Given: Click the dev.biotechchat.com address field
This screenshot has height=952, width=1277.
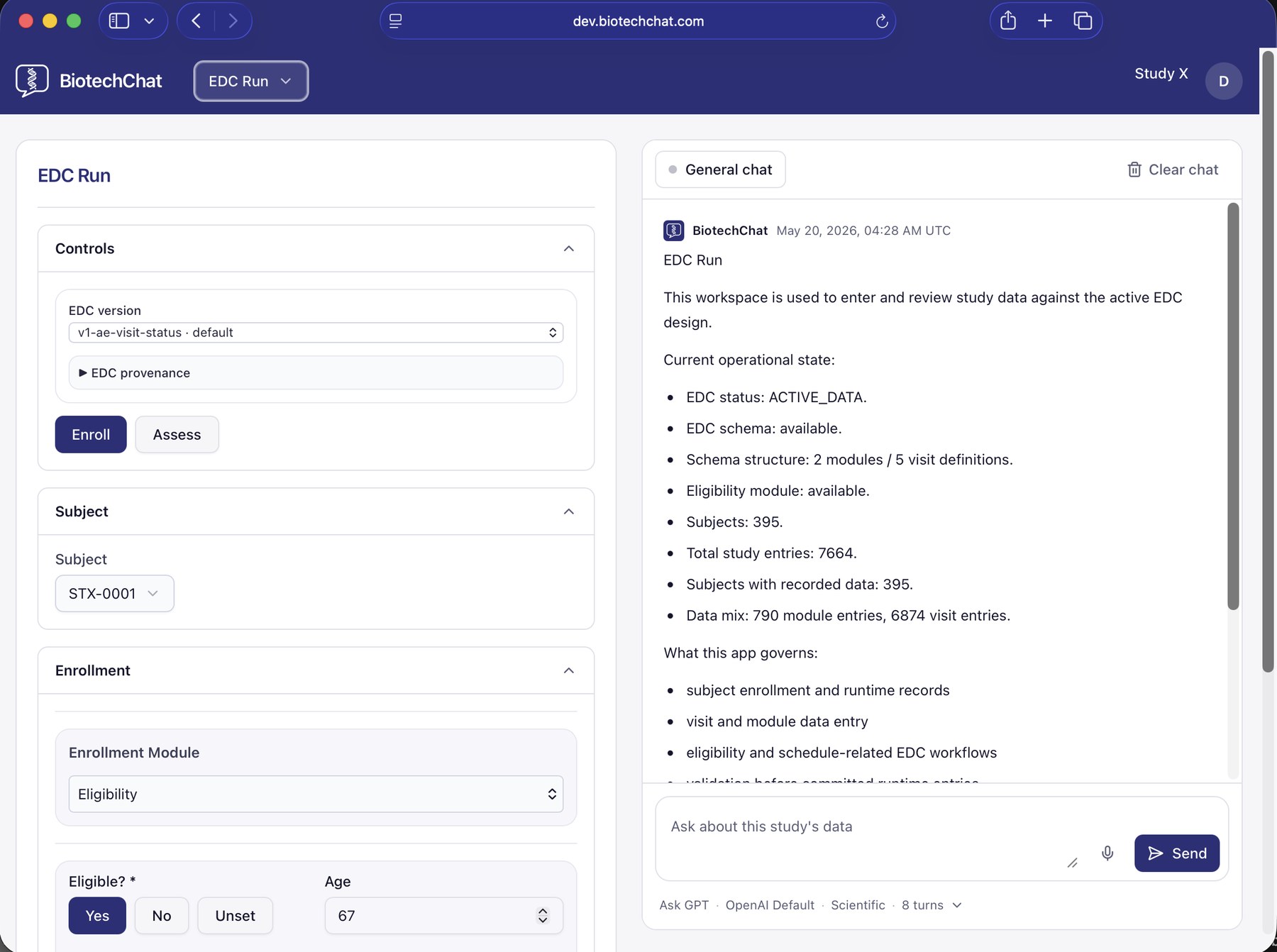Looking at the screenshot, I should [638, 21].
